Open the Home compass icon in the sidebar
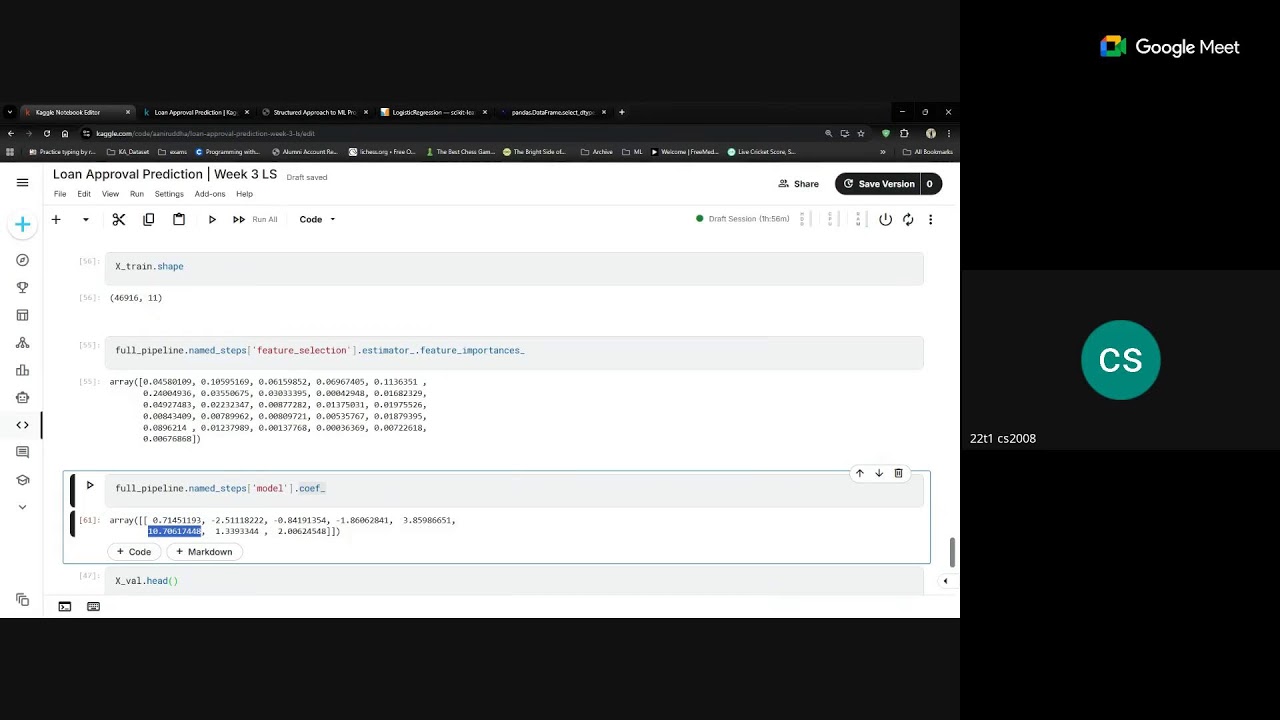 [22, 260]
